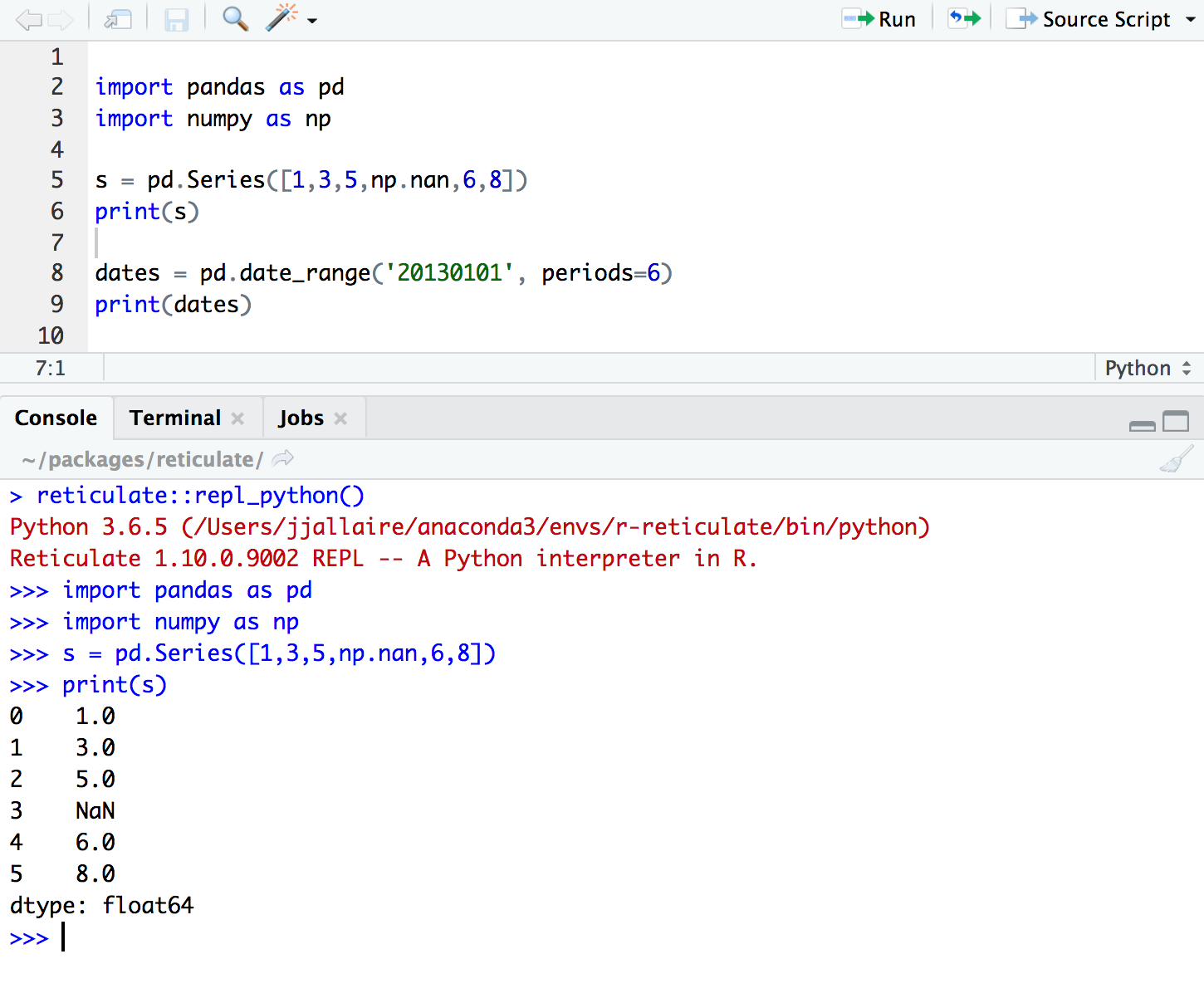The width and height of the screenshot is (1204, 998).
Task: Expand the code tools dropdown arrow
Action: (312, 20)
